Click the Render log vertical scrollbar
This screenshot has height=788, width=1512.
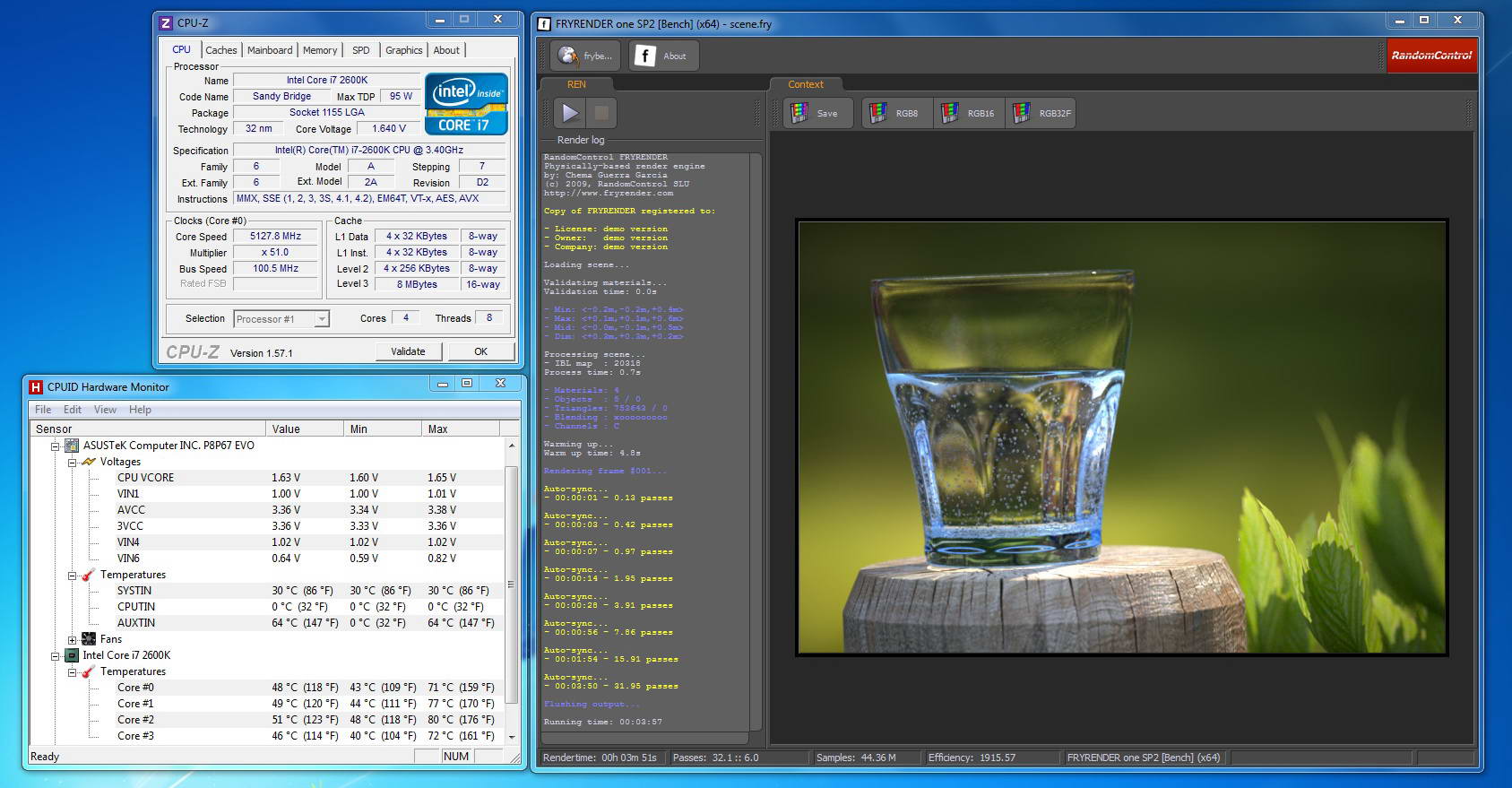[x=756, y=442]
